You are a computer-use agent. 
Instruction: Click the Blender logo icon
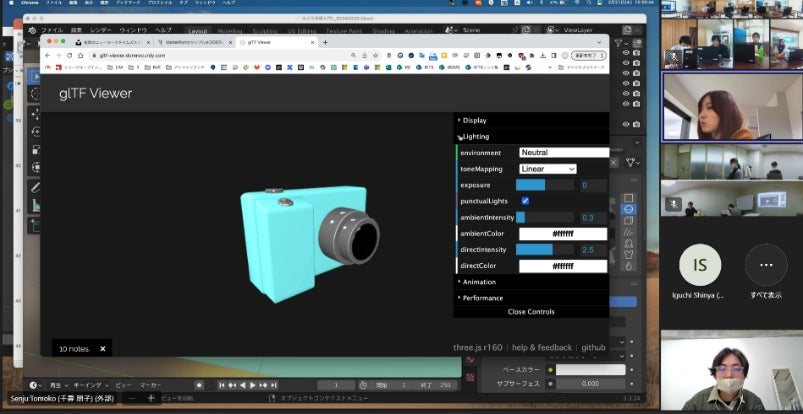coord(32,30)
